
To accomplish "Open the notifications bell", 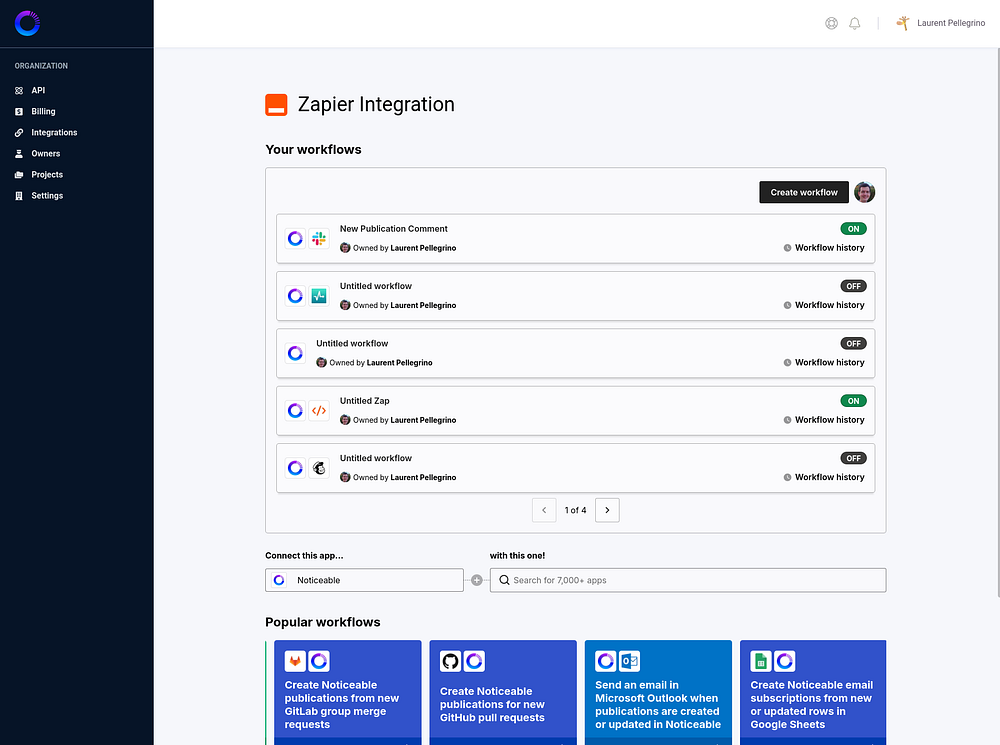I will tap(855, 24).
